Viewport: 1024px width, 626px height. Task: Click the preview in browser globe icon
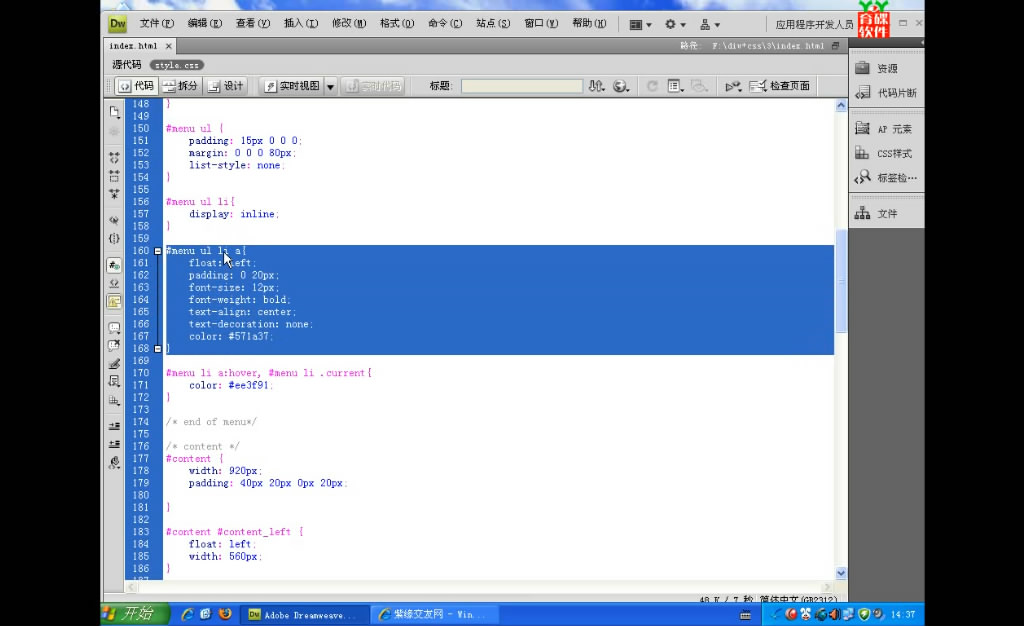[620, 86]
